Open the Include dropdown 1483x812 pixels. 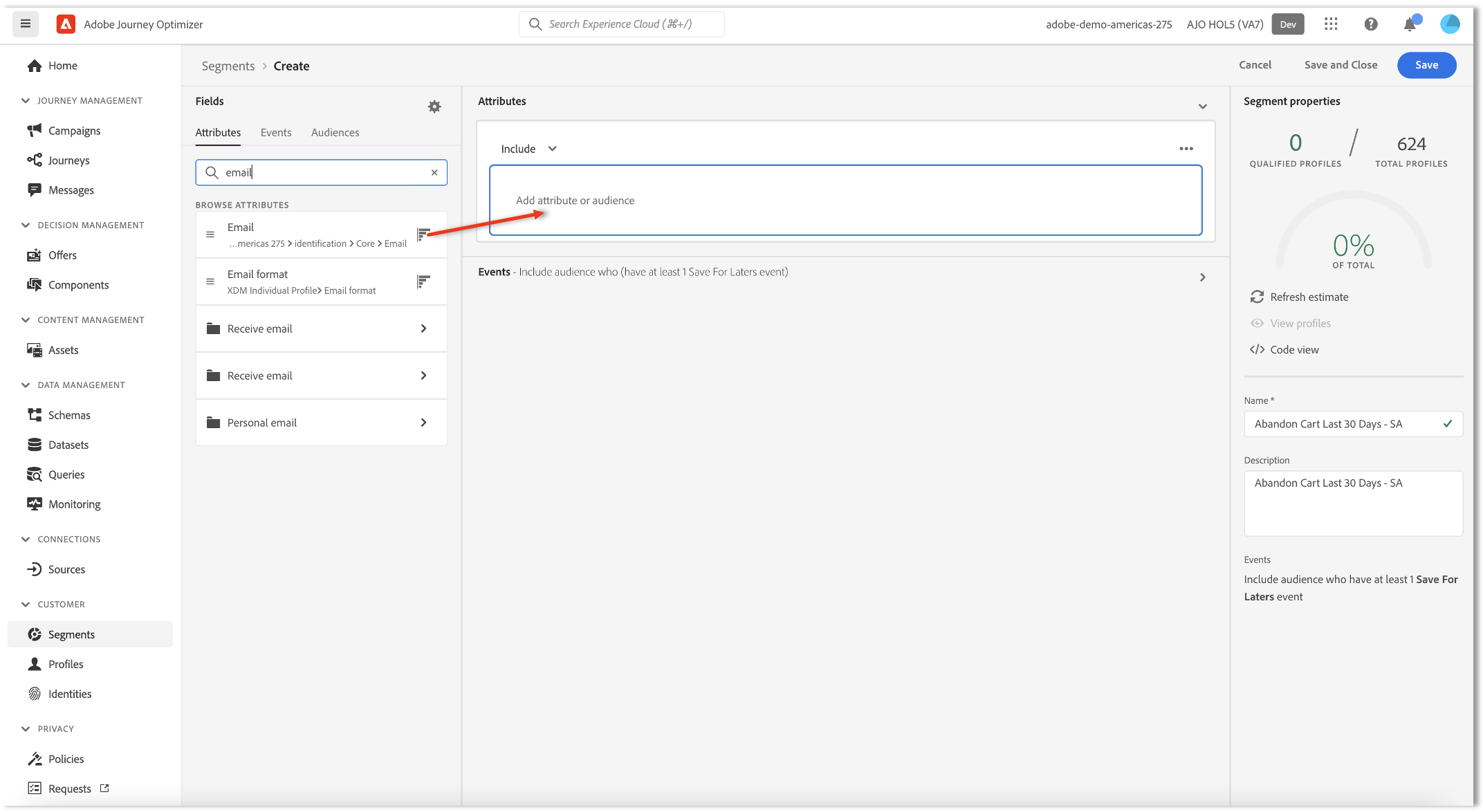pos(529,149)
